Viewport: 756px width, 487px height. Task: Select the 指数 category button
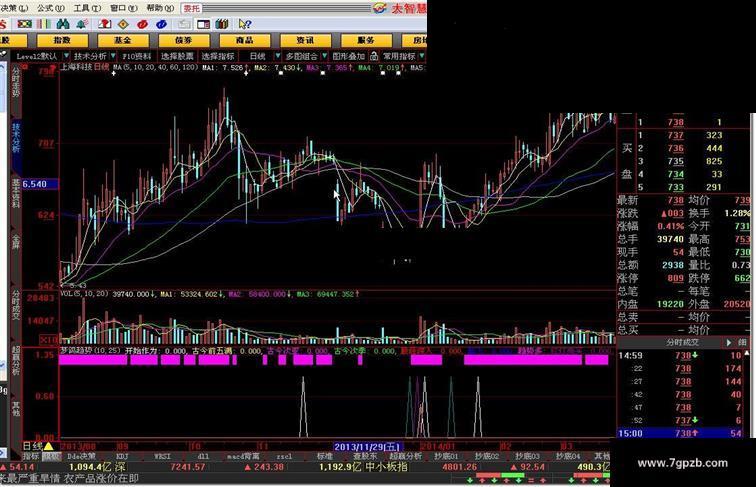click(62, 41)
